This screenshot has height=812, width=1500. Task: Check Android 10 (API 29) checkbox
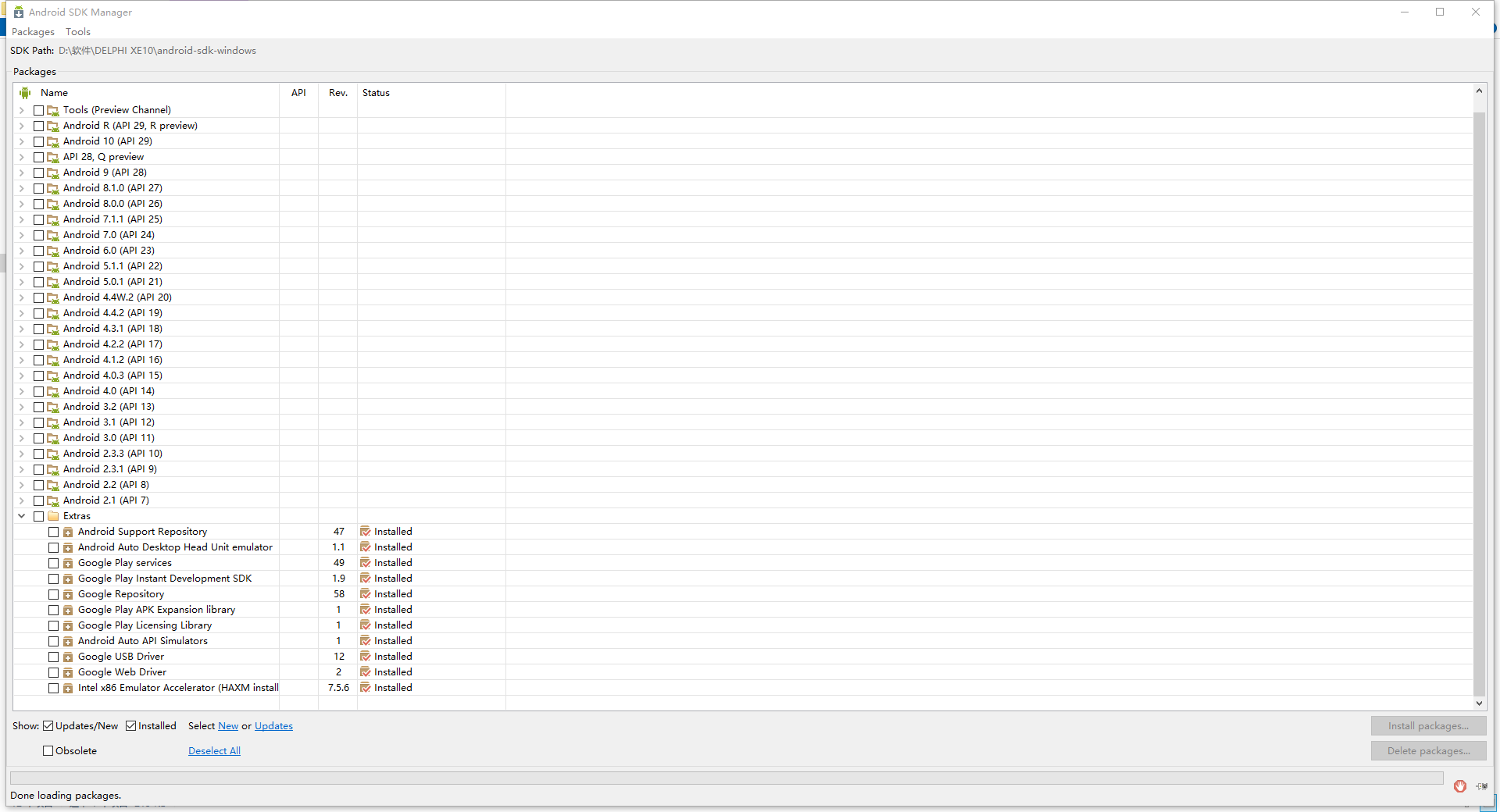coord(38,141)
